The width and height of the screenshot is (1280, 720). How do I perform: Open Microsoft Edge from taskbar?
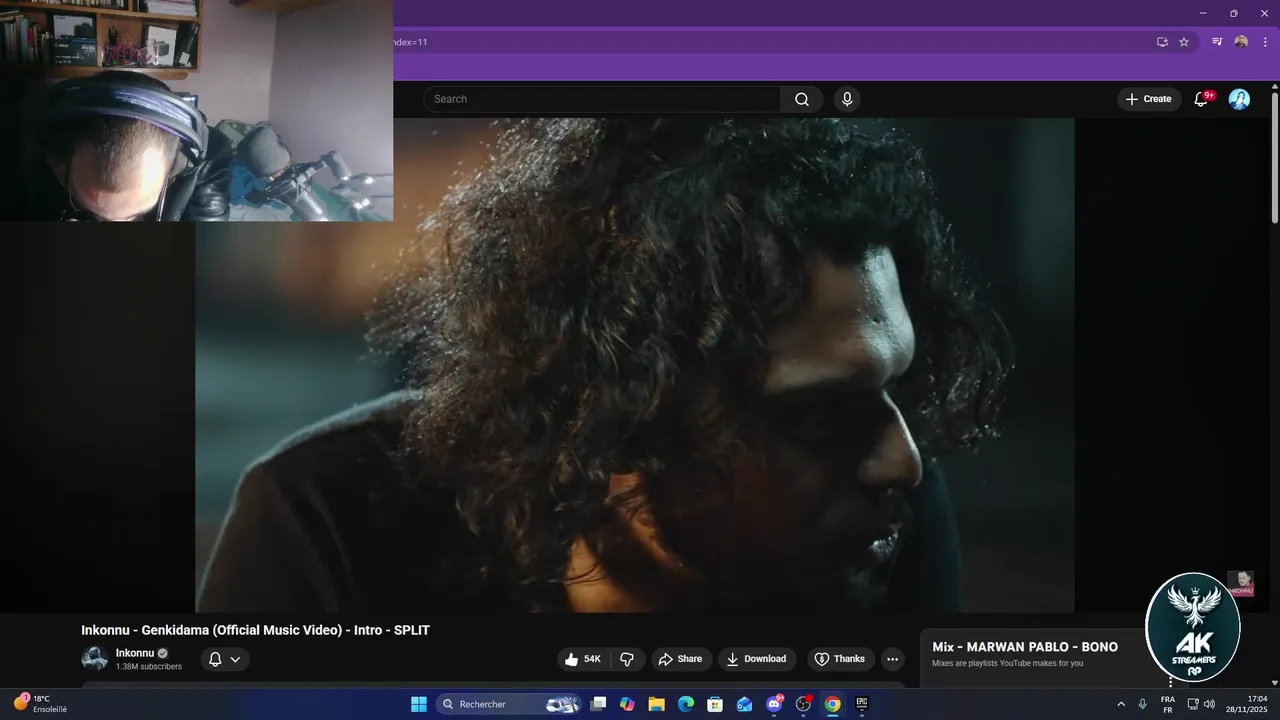686,704
